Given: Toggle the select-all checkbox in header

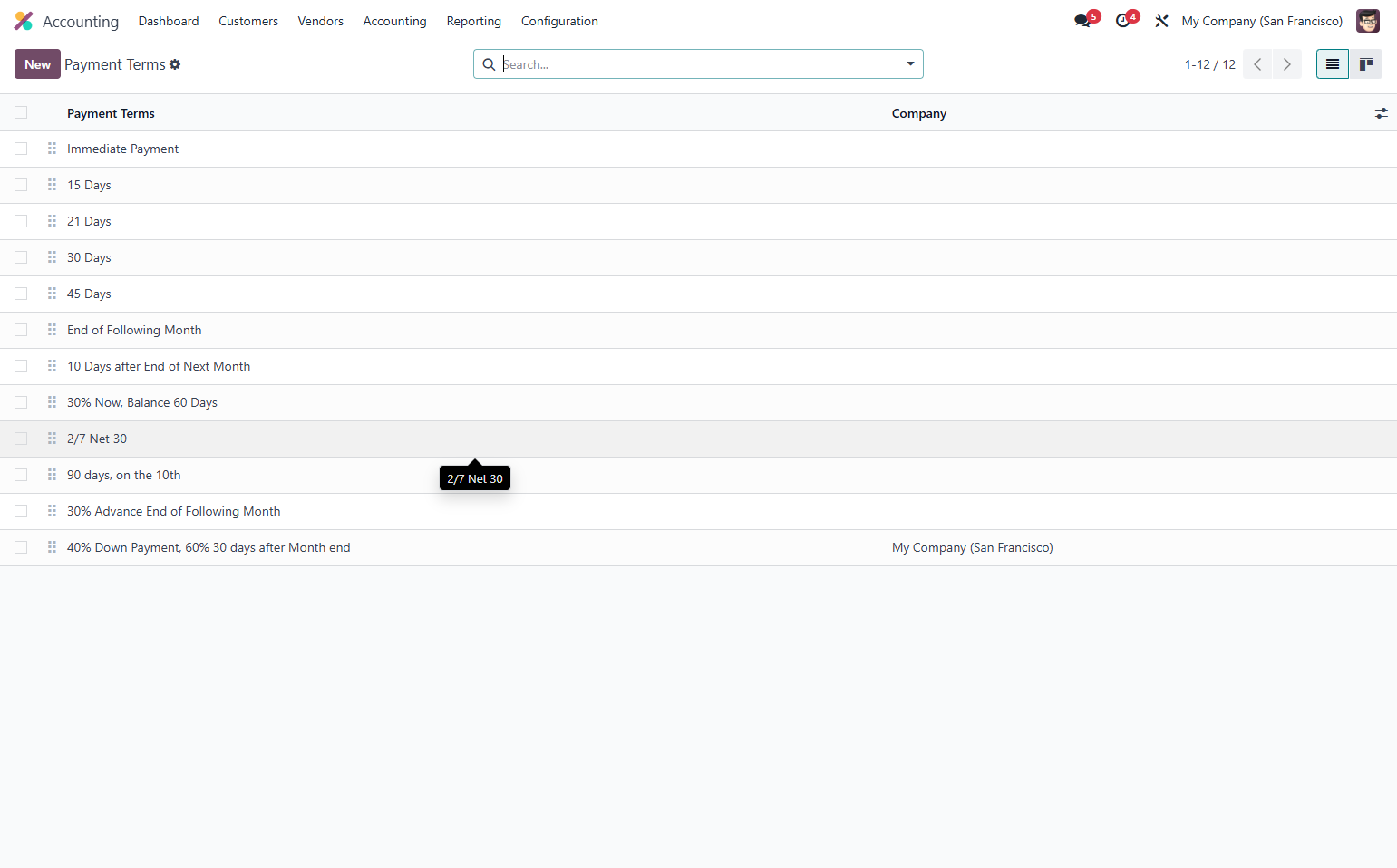Looking at the screenshot, I should tap(21, 112).
